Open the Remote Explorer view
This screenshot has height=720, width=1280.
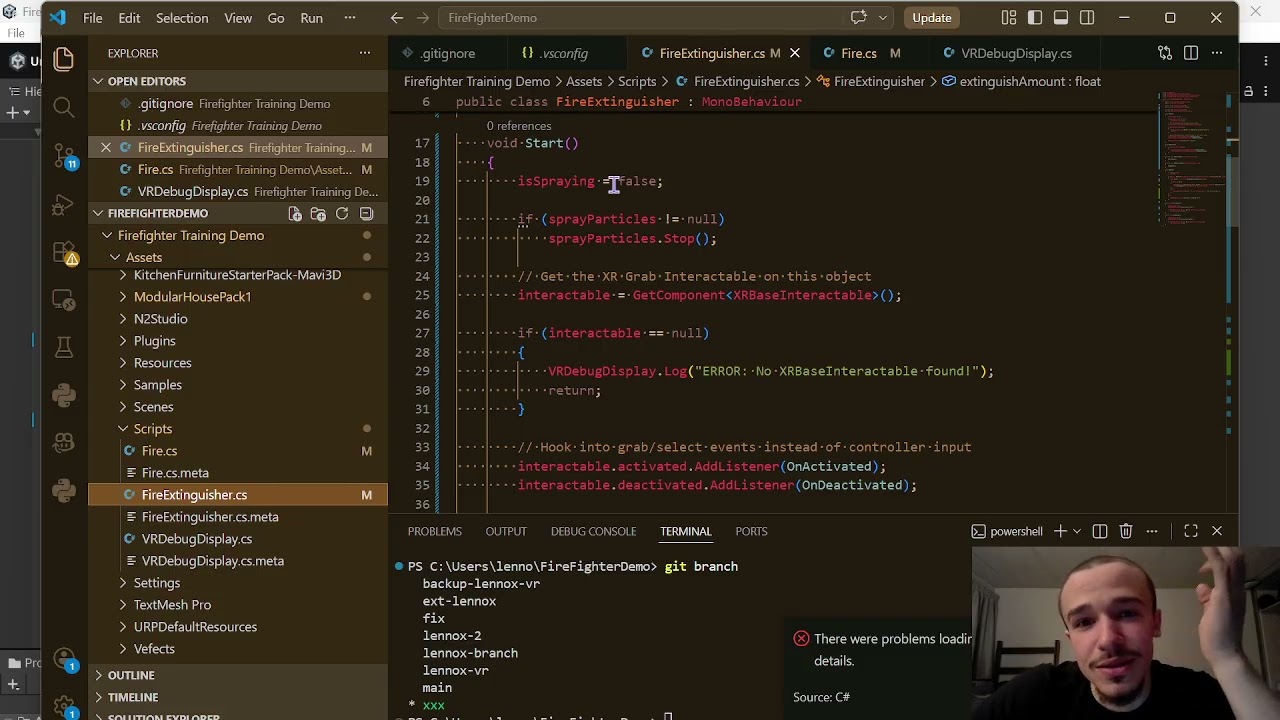pos(63,300)
